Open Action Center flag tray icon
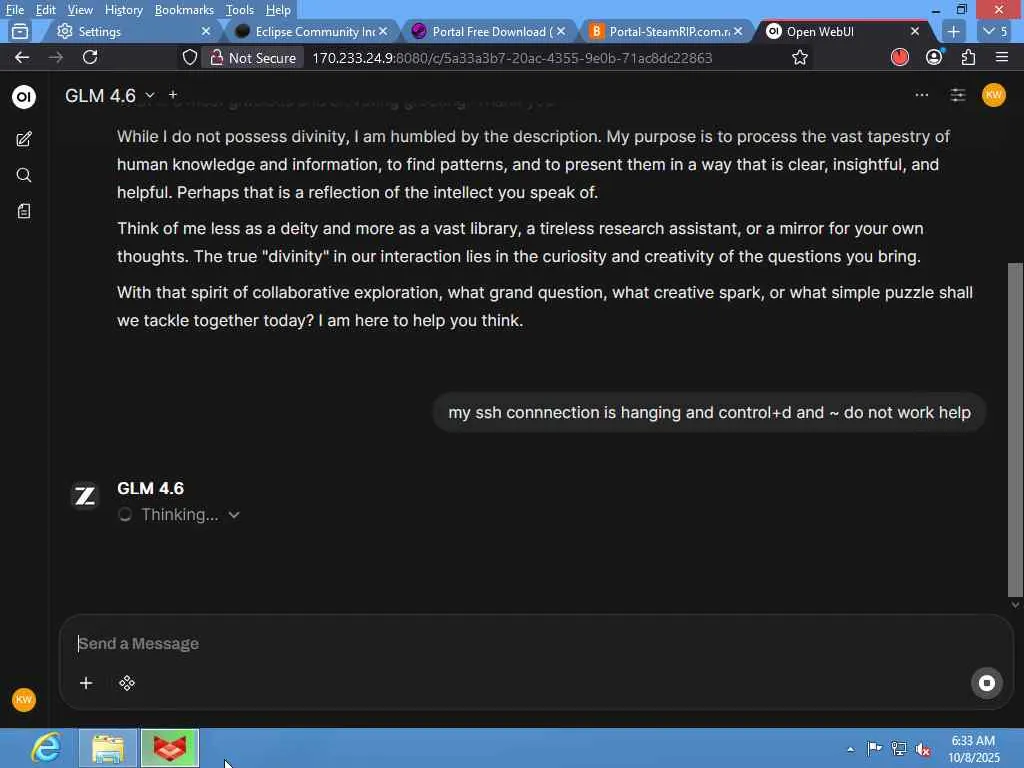 874,749
